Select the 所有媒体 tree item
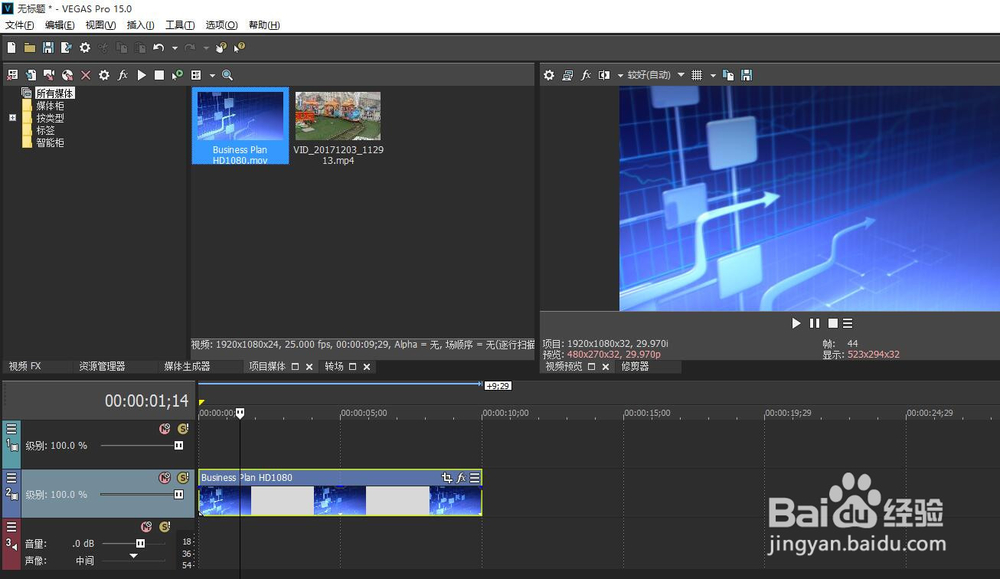The width and height of the screenshot is (1000, 579). [55, 93]
